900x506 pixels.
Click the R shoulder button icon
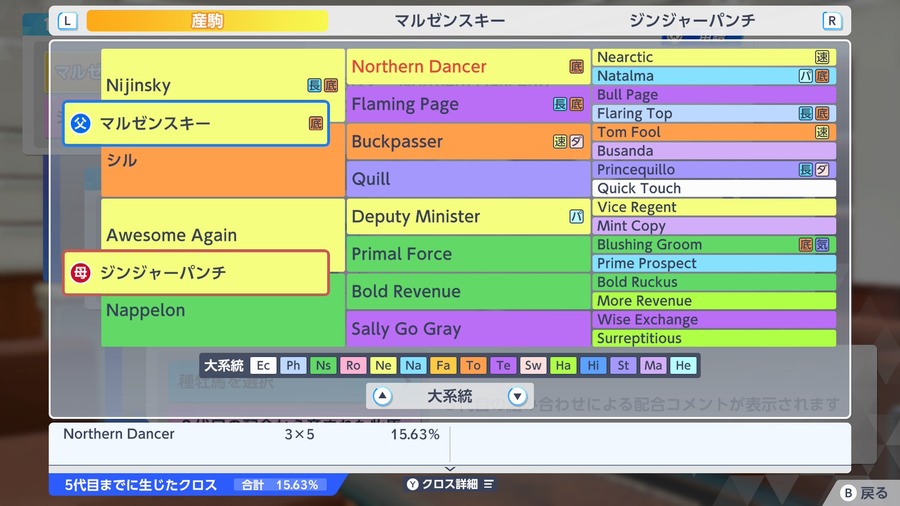pos(832,21)
